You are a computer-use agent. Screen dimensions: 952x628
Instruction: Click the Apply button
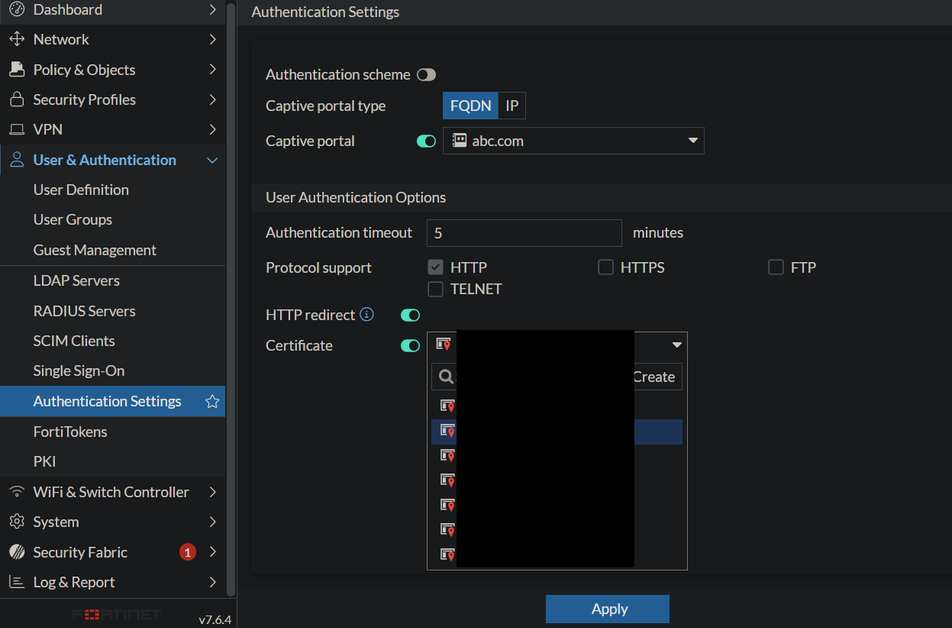(607, 609)
